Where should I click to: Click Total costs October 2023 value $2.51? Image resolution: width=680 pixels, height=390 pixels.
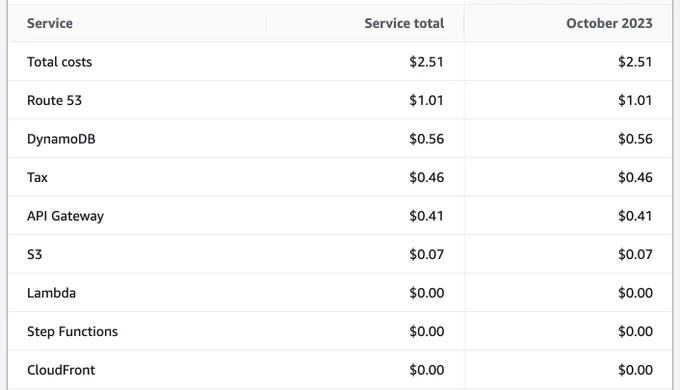635,62
